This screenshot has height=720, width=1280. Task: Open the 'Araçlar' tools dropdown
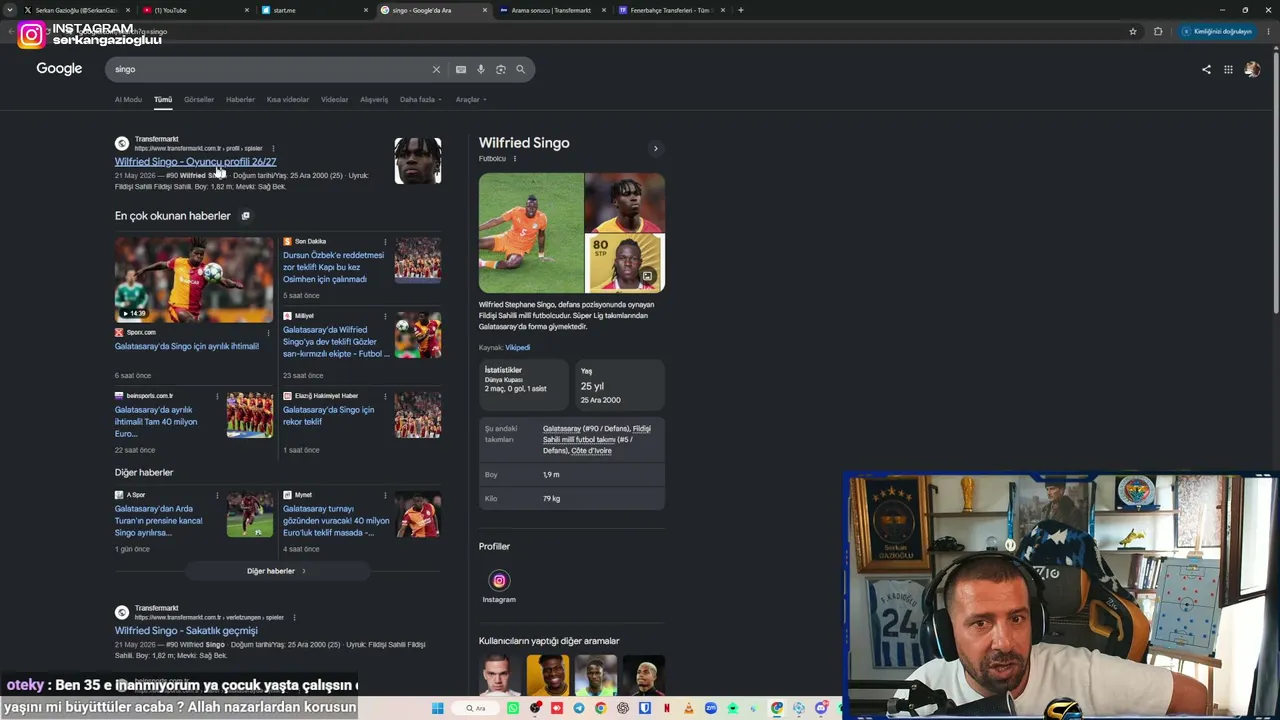pos(471,99)
